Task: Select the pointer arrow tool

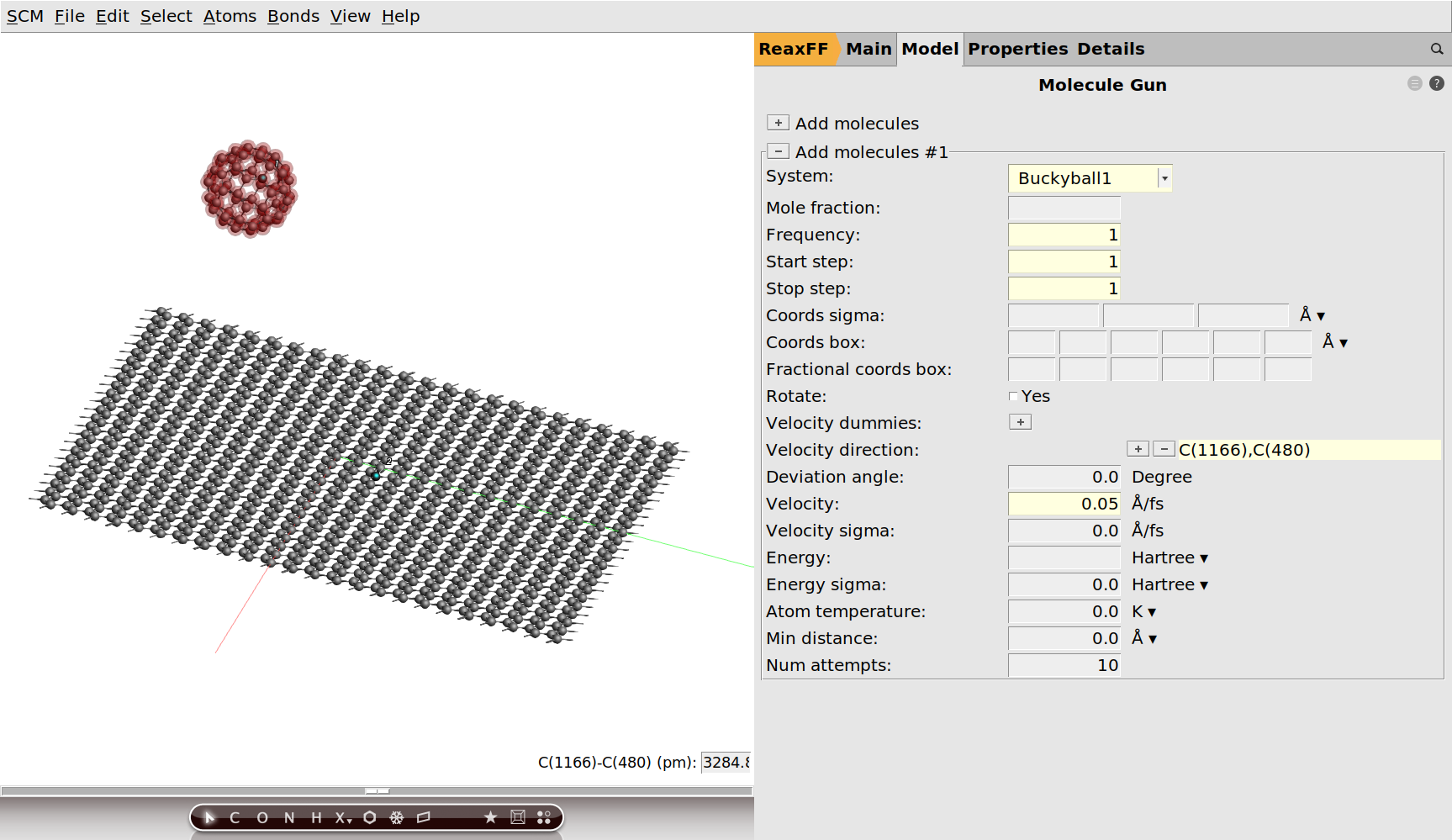Action: point(209,817)
